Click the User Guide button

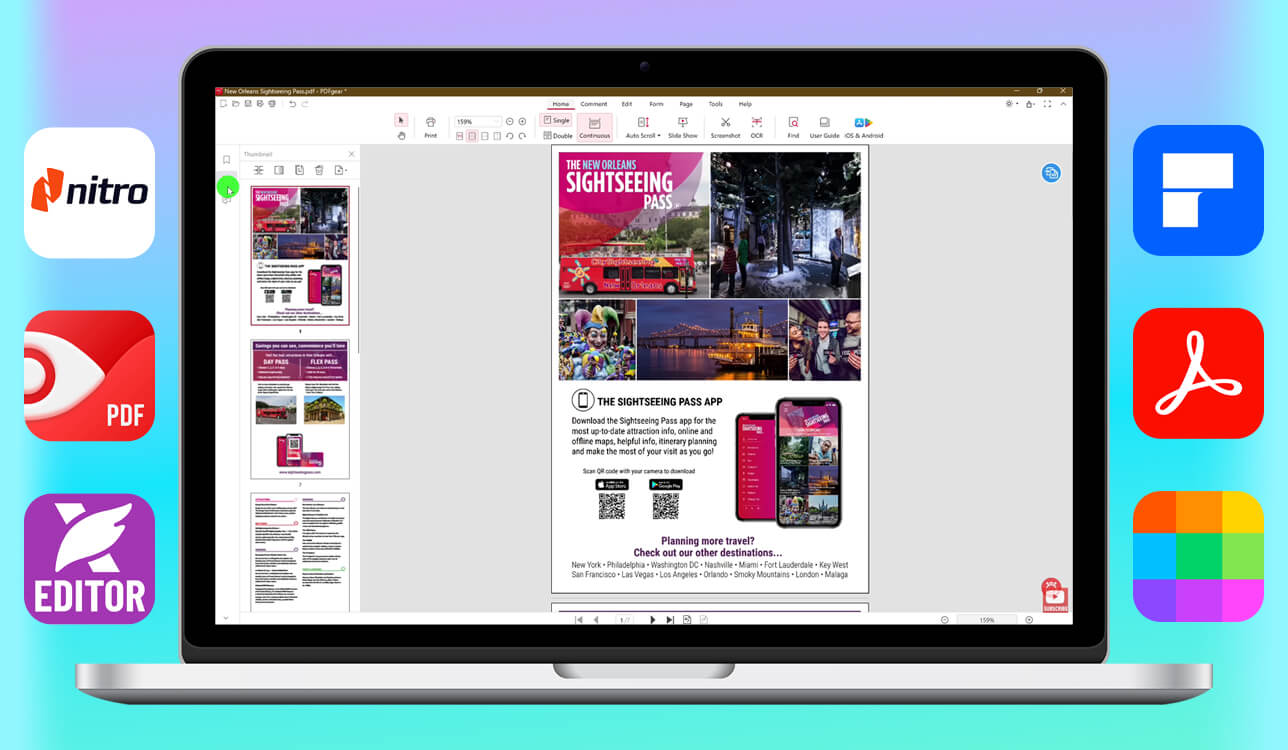824,127
